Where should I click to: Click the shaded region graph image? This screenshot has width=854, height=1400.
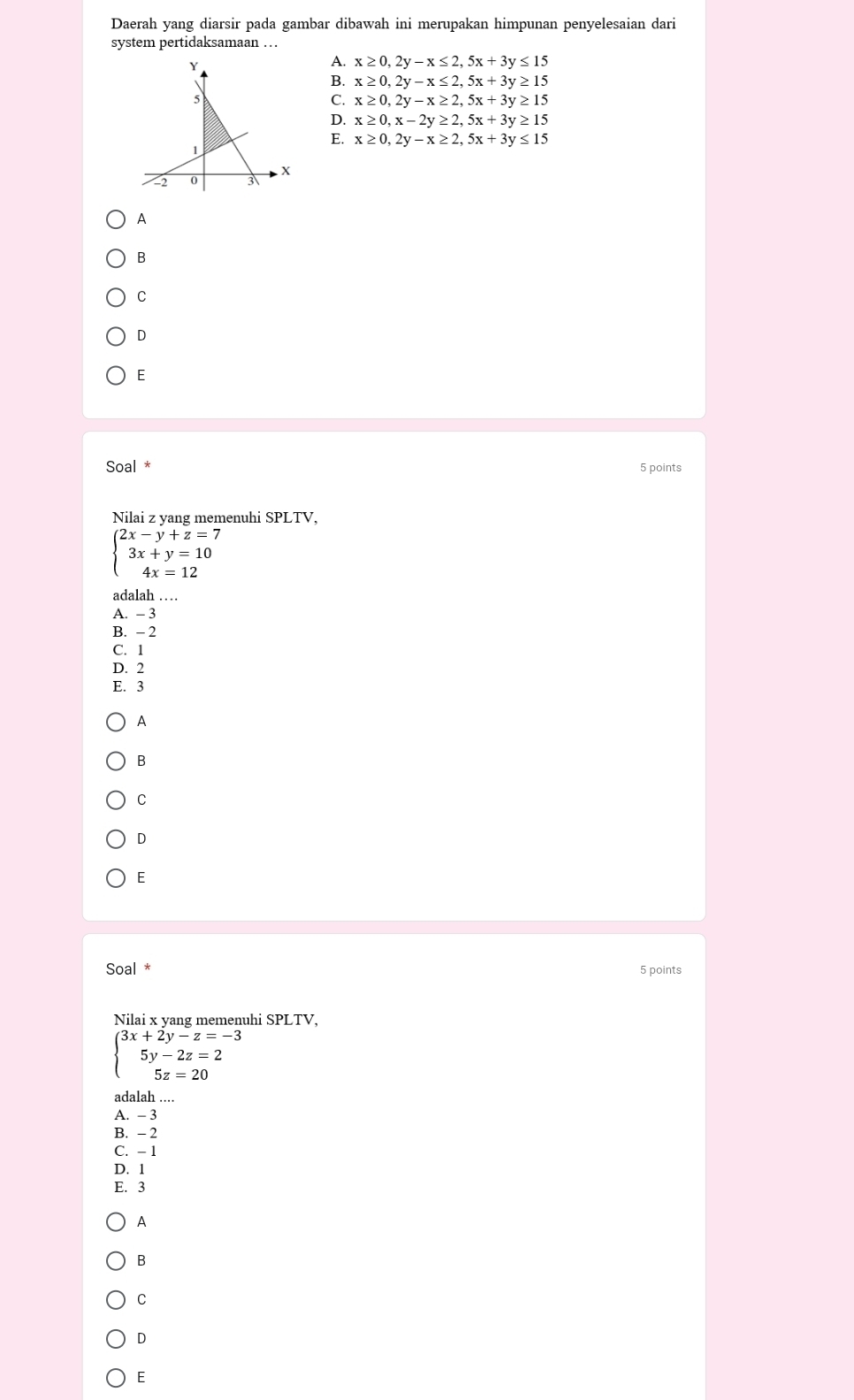217,125
